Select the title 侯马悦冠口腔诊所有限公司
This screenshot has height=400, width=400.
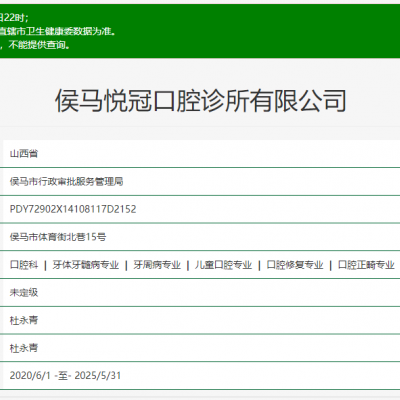200,101
